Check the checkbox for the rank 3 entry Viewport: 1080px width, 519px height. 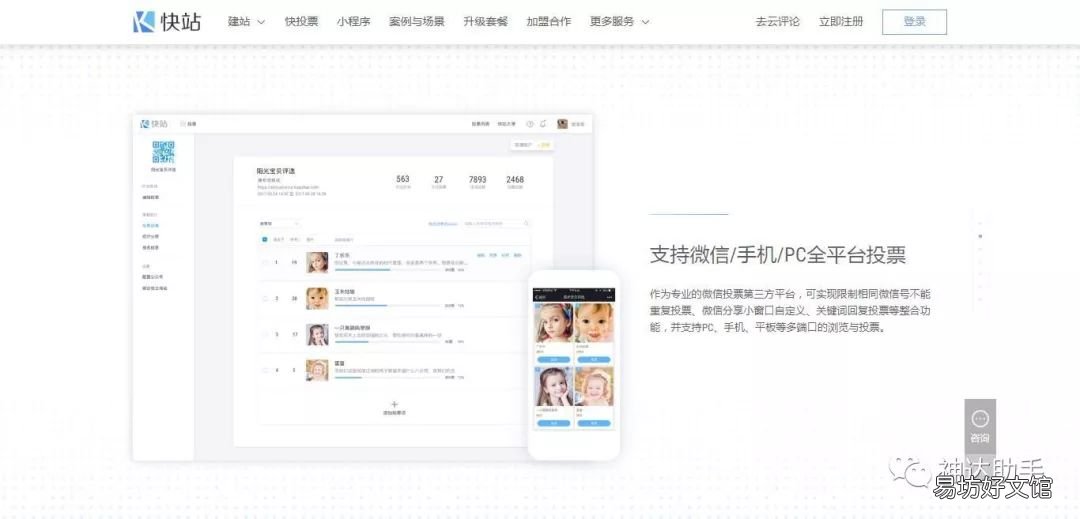click(x=265, y=335)
